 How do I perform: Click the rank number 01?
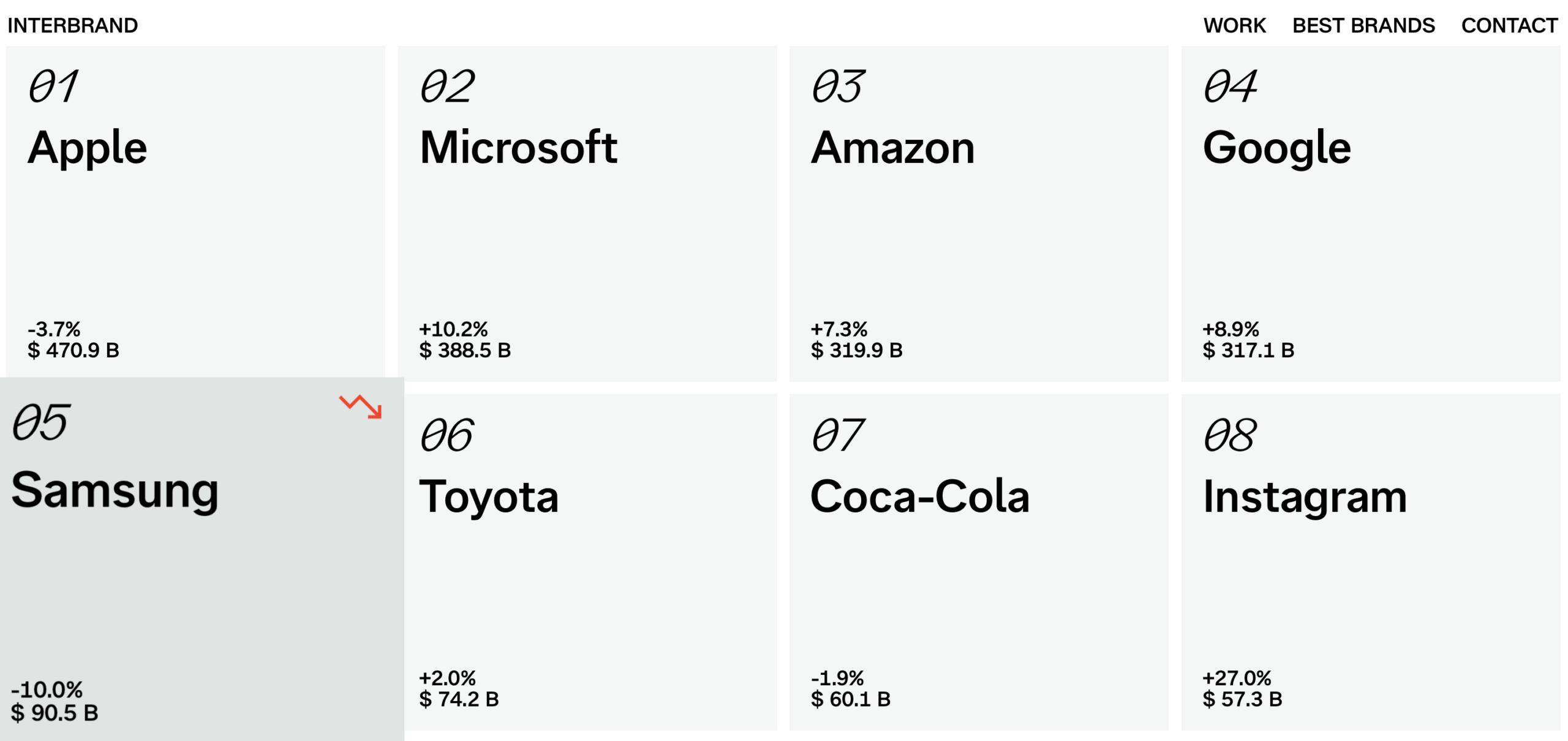[54, 86]
